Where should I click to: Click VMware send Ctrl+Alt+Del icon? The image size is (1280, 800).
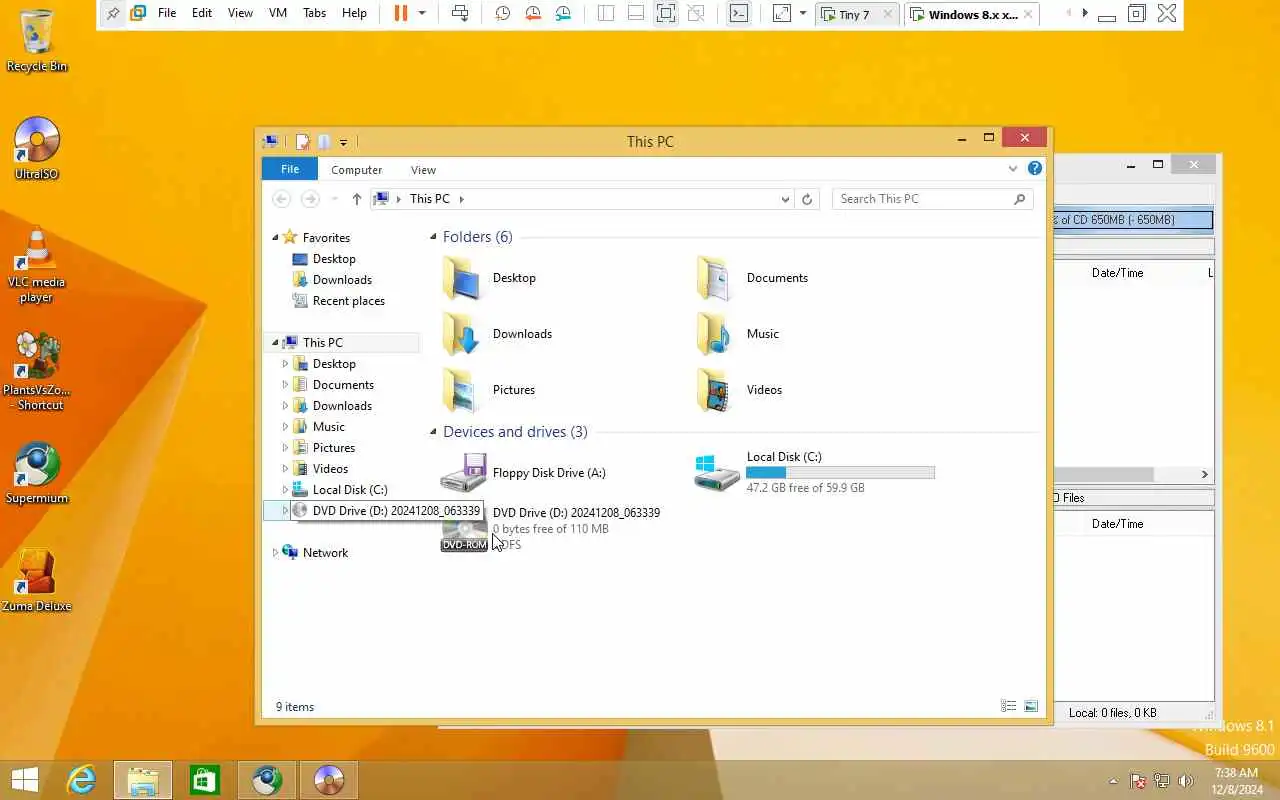pos(460,13)
